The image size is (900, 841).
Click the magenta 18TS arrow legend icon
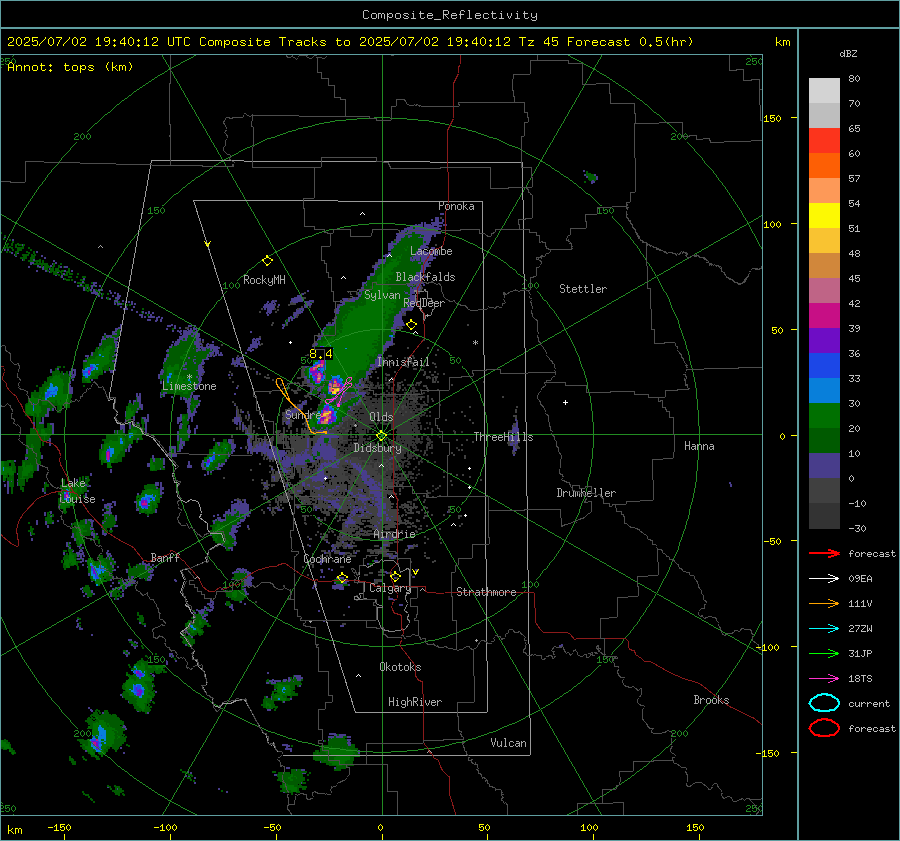pos(824,679)
